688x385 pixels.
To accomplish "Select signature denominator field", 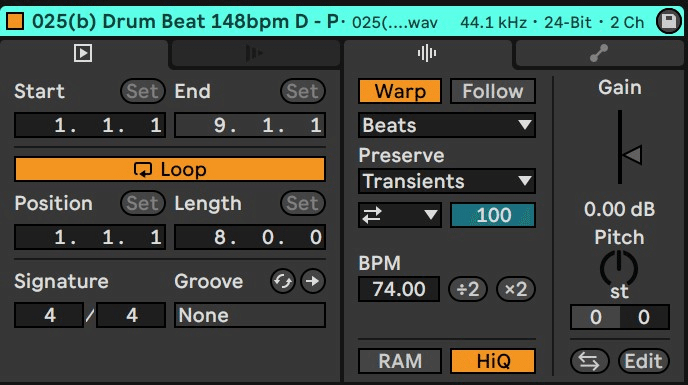I will click(x=131, y=315).
